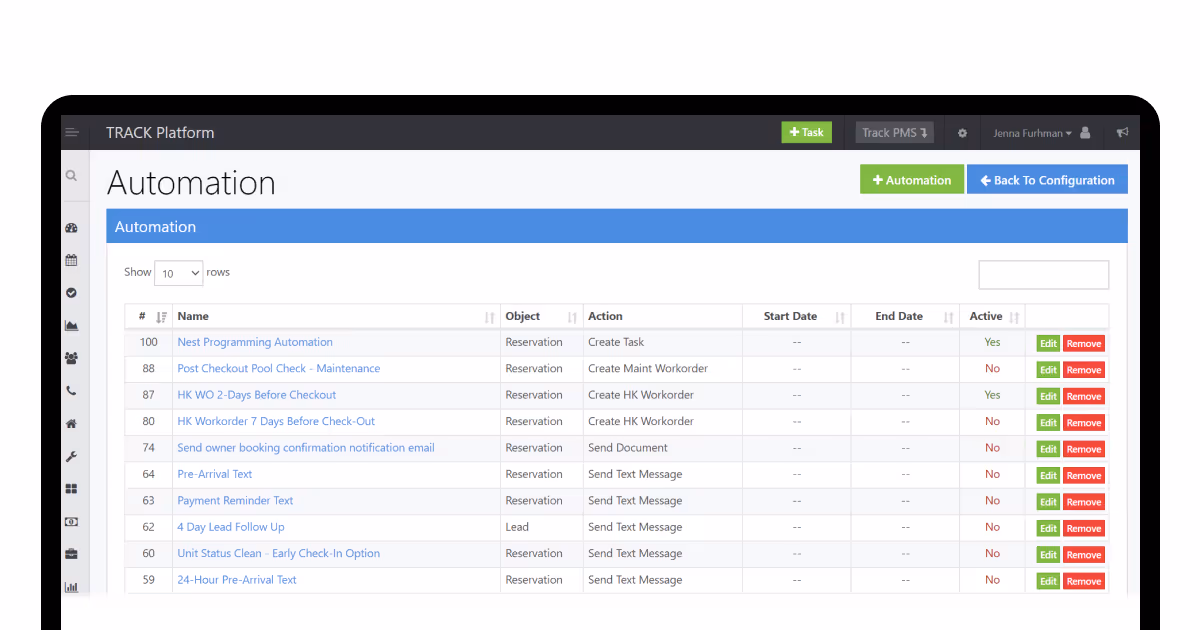Image resolution: width=1200 pixels, height=630 pixels.
Task: Open the Payment Reminder Text link
Action: [235, 500]
